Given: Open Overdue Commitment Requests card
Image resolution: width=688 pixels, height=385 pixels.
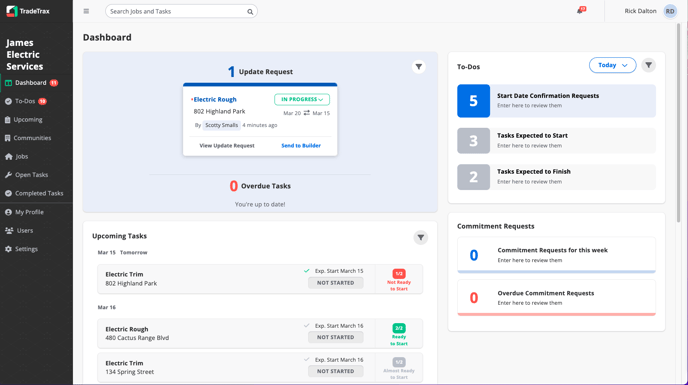Looking at the screenshot, I should [556, 298].
